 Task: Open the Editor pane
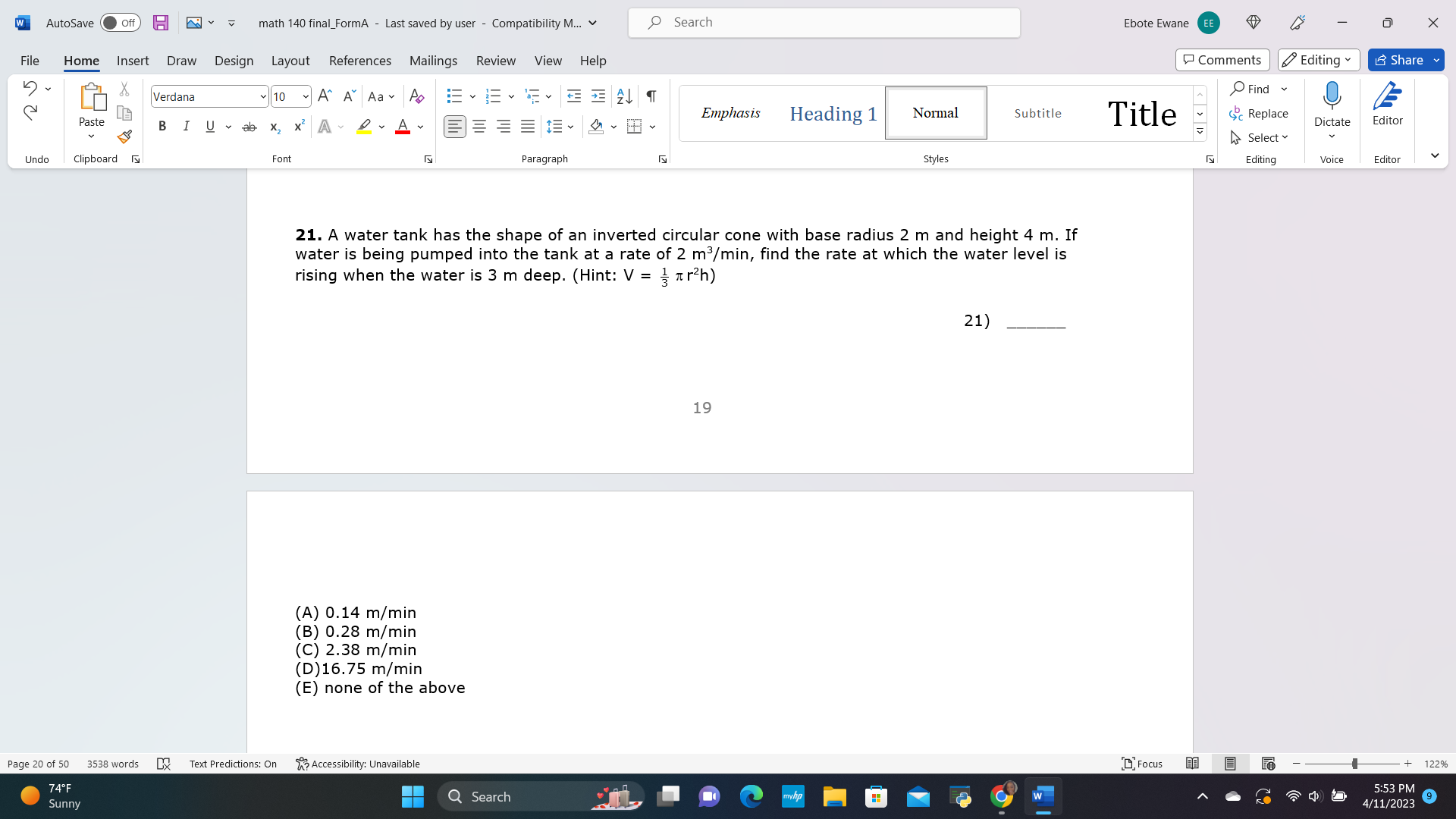tap(1387, 106)
